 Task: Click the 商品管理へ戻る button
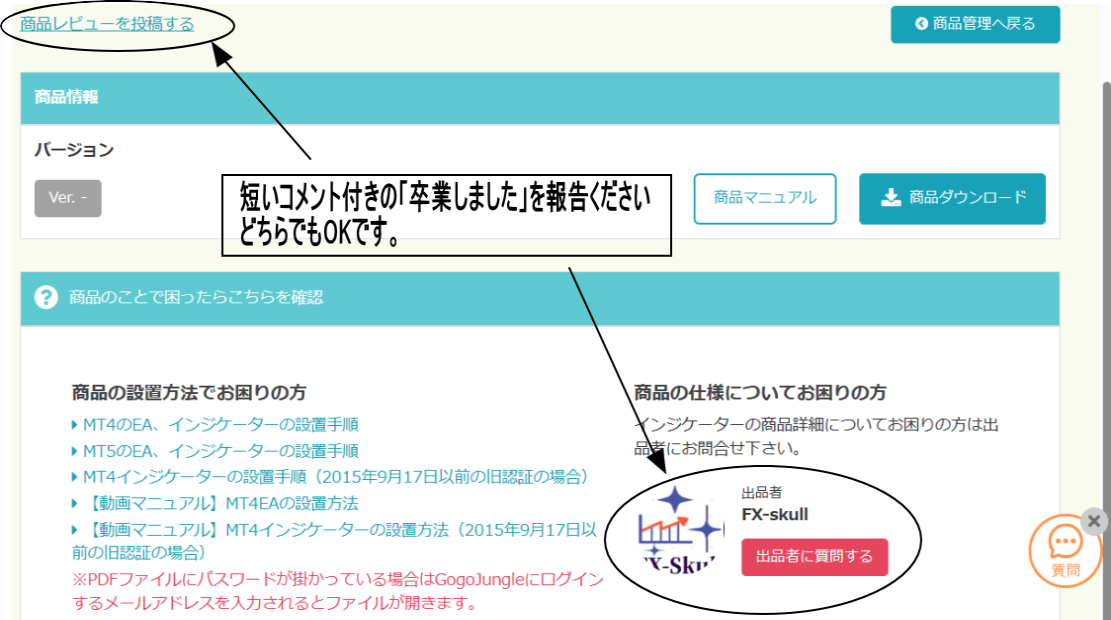point(975,24)
